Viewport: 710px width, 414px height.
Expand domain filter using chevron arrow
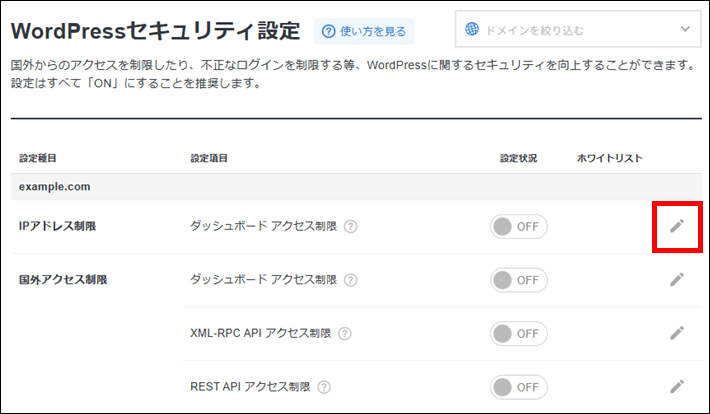(x=685, y=29)
